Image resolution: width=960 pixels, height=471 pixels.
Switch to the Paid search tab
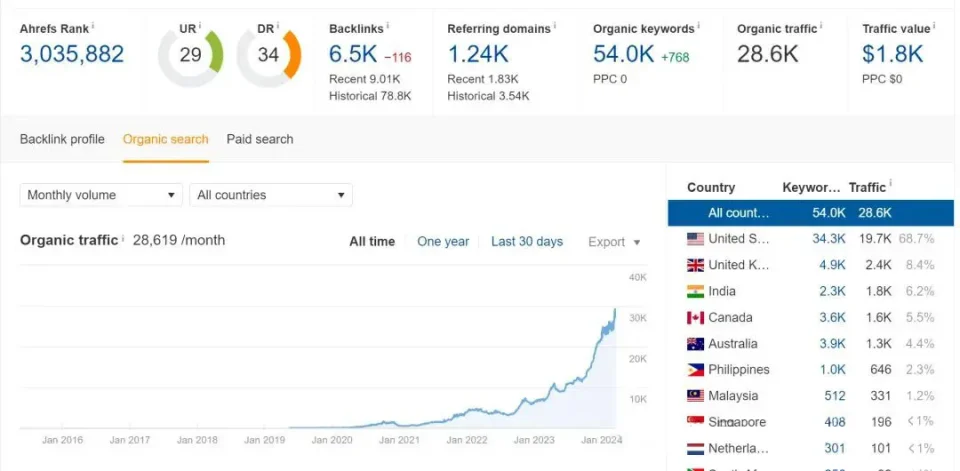pyautogui.click(x=260, y=139)
